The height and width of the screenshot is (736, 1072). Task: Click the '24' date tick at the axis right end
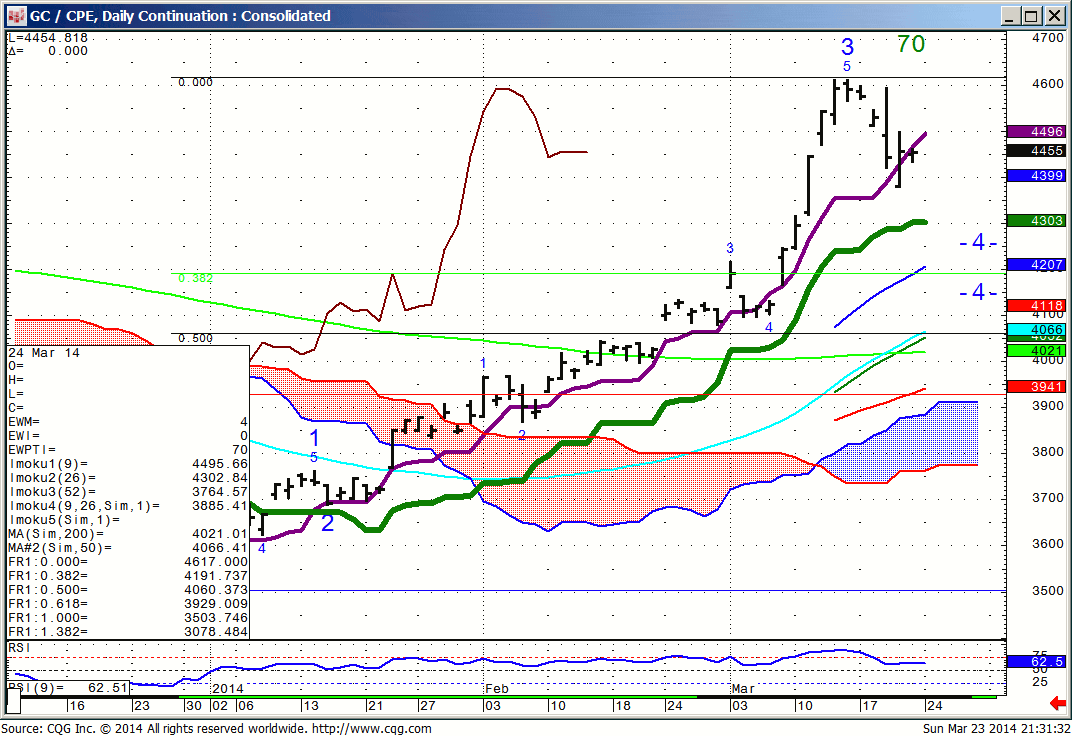coord(935,706)
